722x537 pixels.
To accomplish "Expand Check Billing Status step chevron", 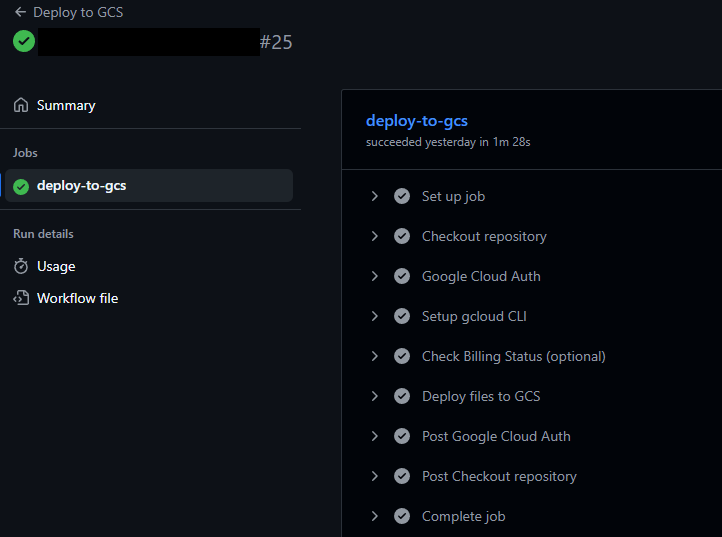I will (x=375, y=356).
